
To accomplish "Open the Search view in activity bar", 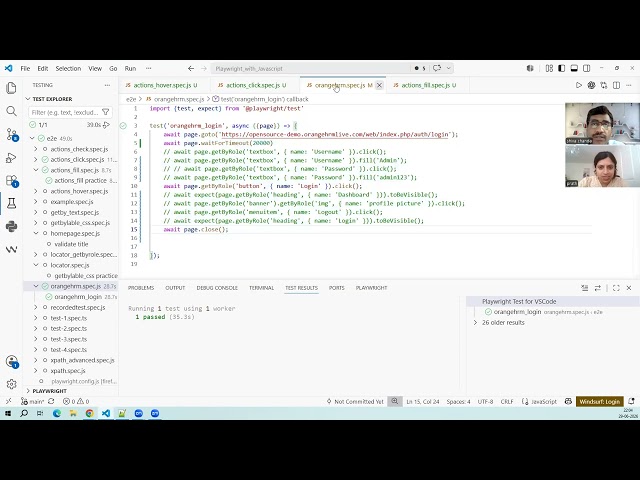I will click(x=11, y=111).
